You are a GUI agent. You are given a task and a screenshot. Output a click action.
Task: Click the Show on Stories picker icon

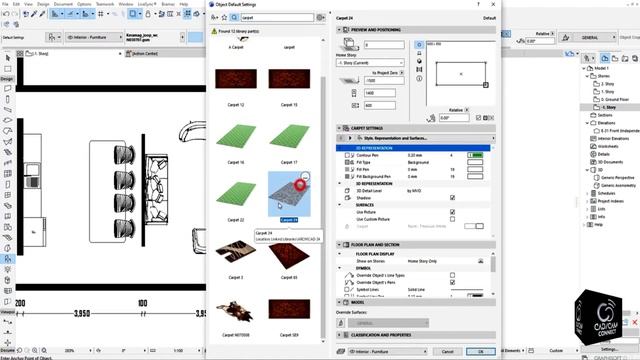[480, 261]
